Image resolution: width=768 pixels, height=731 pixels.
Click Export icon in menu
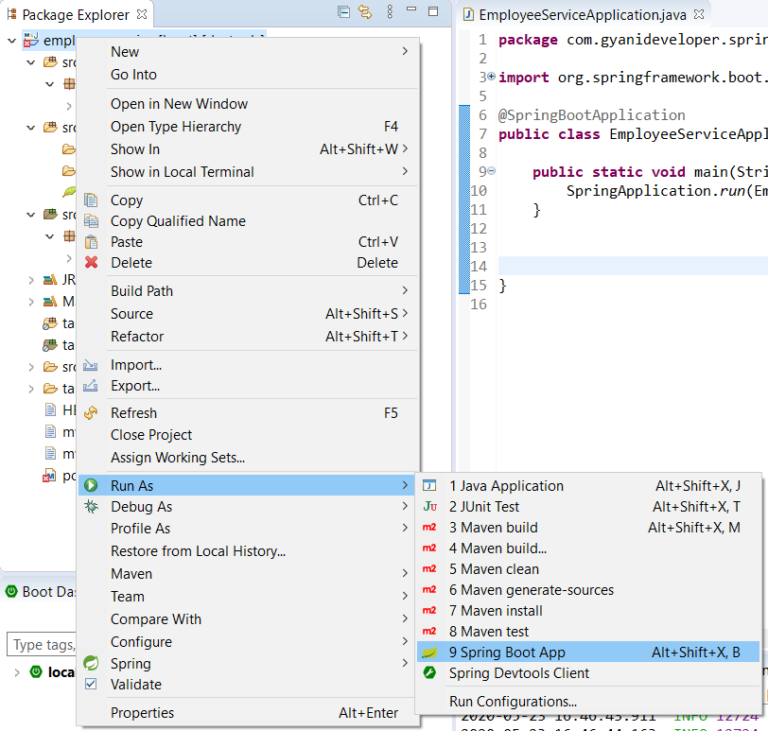(x=90, y=386)
